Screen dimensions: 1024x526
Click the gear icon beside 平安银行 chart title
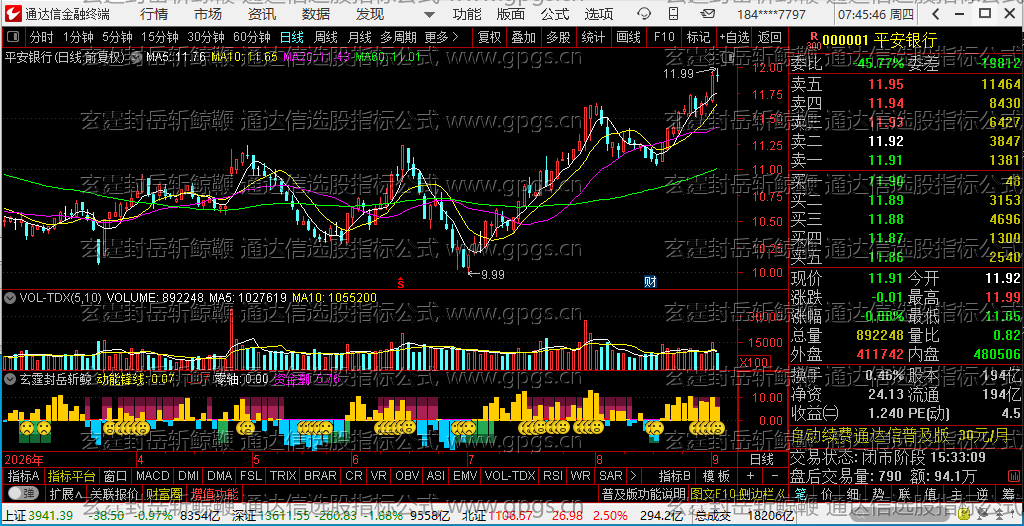(136, 58)
